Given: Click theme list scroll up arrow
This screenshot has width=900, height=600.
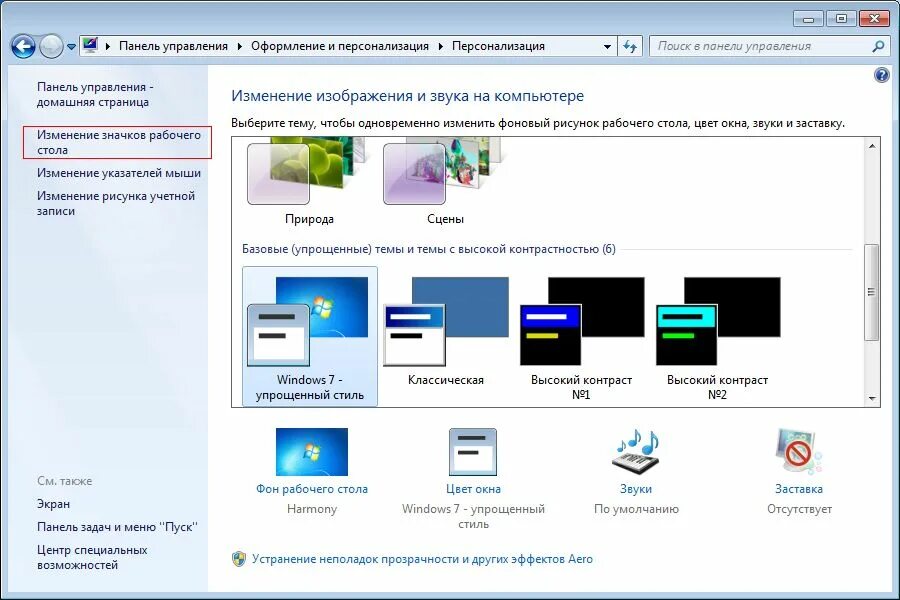Looking at the screenshot, I should point(872,146).
